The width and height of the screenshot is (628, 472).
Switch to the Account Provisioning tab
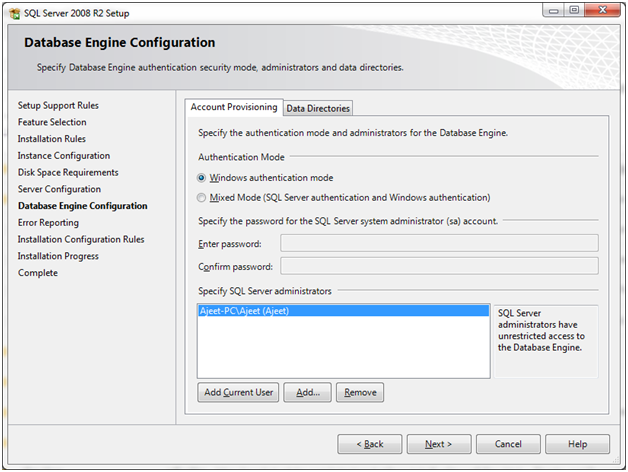(234, 107)
